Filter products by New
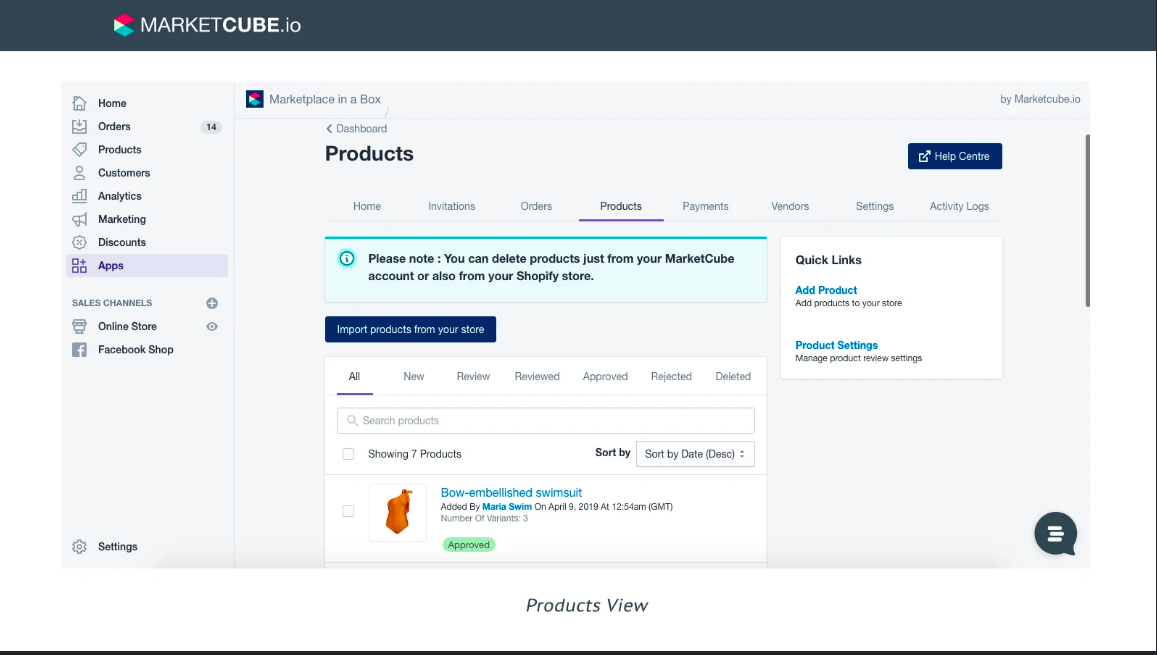1157x655 pixels. pyautogui.click(x=414, y=376)
